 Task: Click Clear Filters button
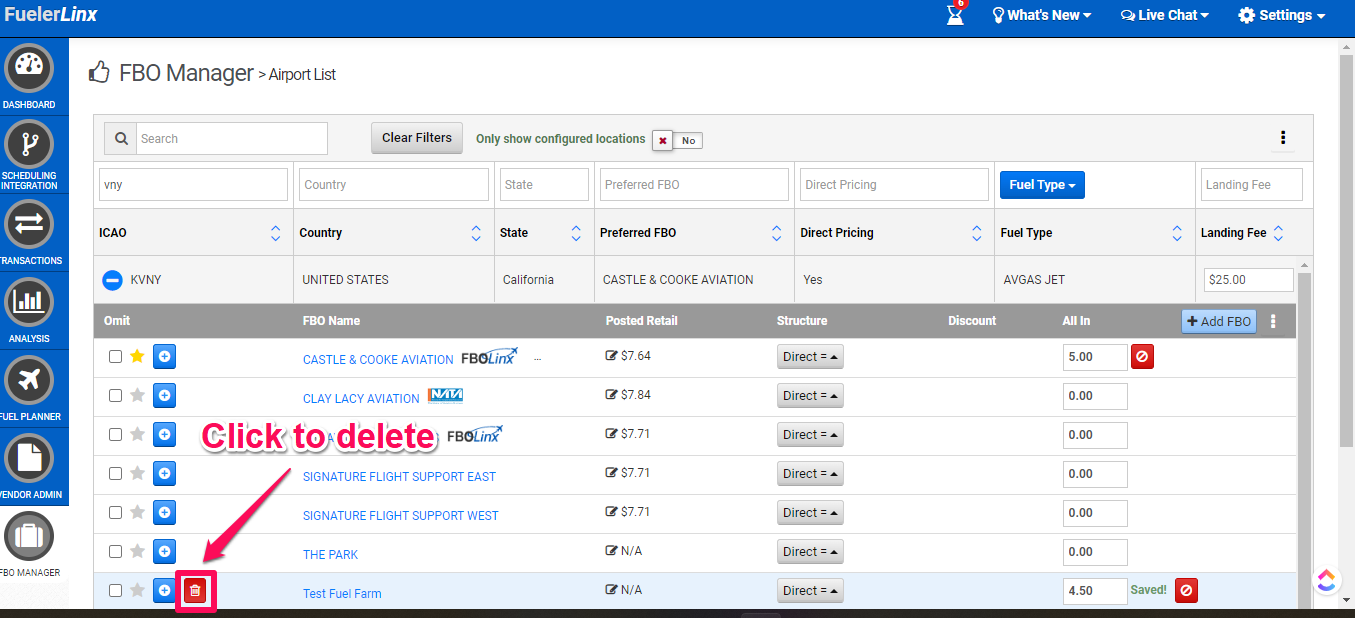(x=417, y=138)
